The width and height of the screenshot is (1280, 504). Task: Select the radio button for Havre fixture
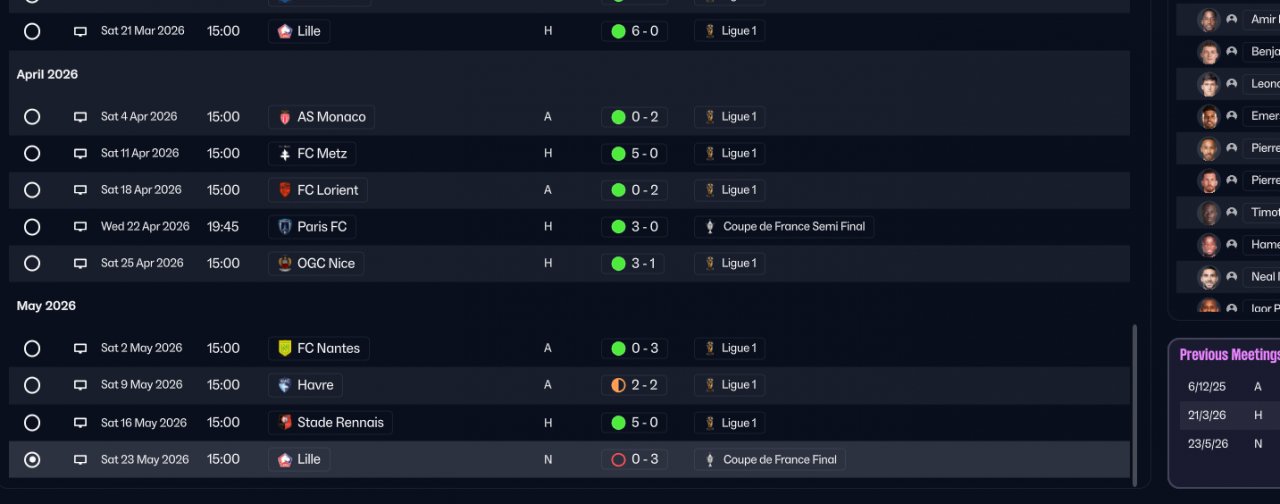[32, 385]
